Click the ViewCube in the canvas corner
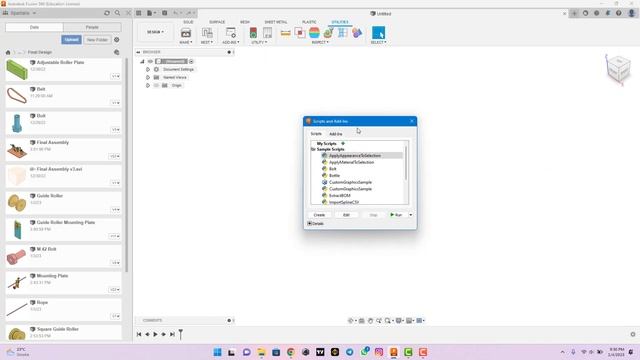Viewport: 640px width, 360px height. point(619,69)
